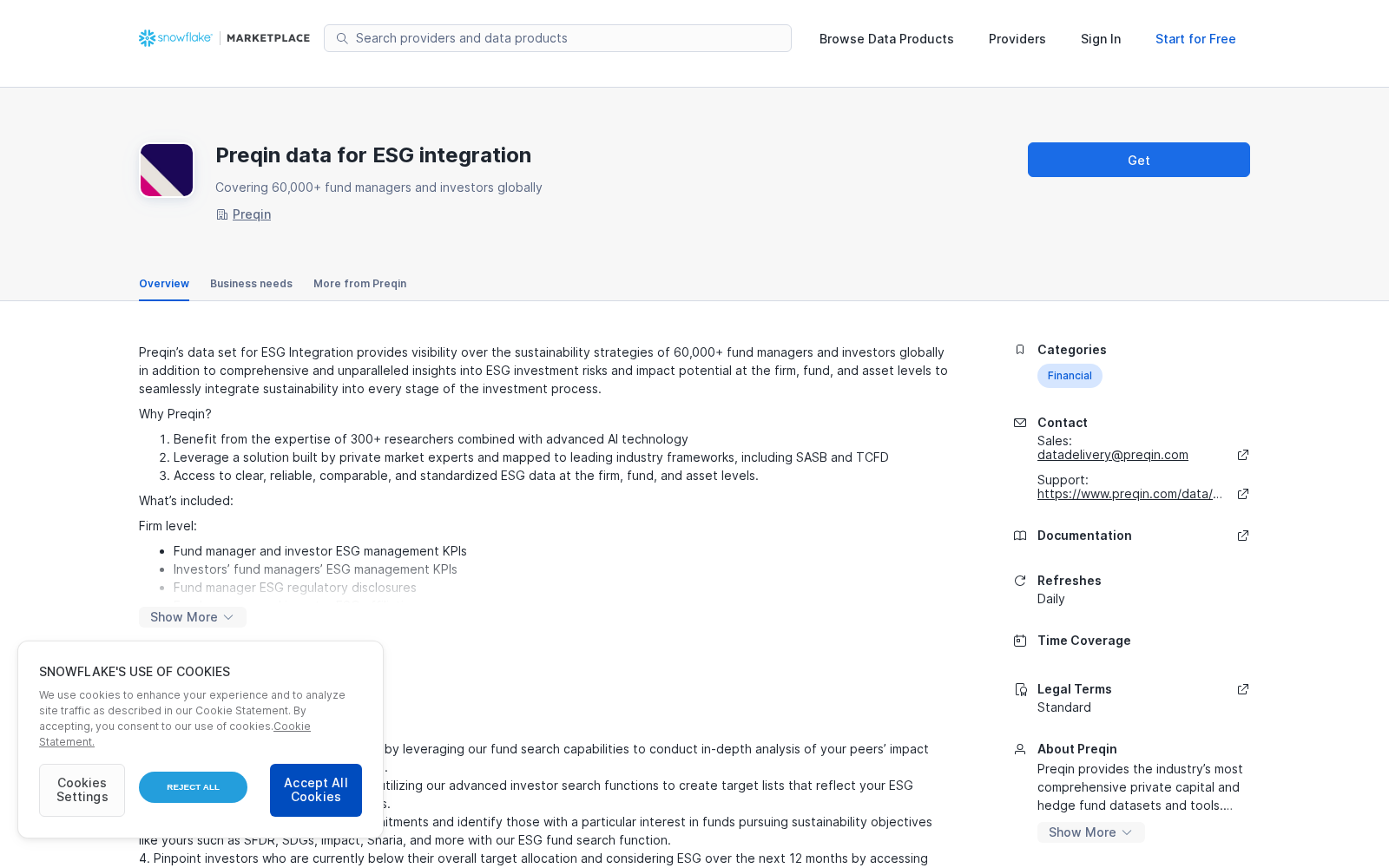The height and width of the screenshot is (868, 1389).
Task: Click the Get button
Action: (x=1139, y=160)
